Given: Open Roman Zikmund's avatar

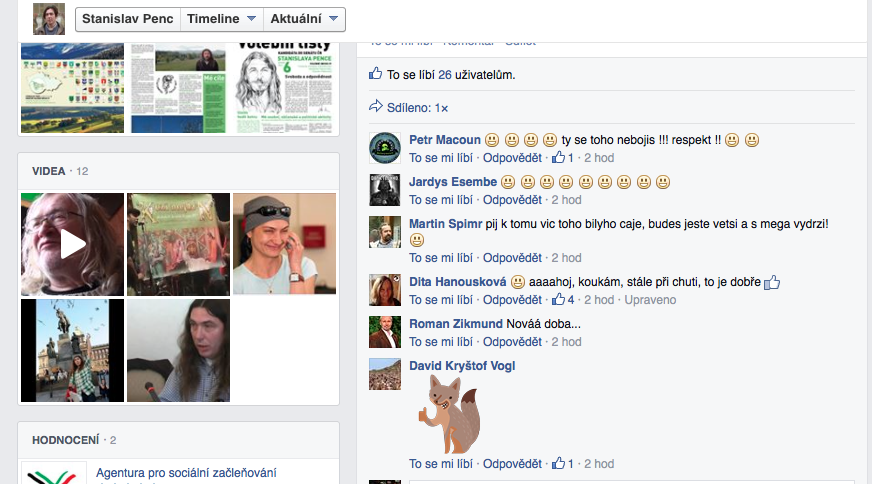Looking at the screenshot, I should point(385,332).
